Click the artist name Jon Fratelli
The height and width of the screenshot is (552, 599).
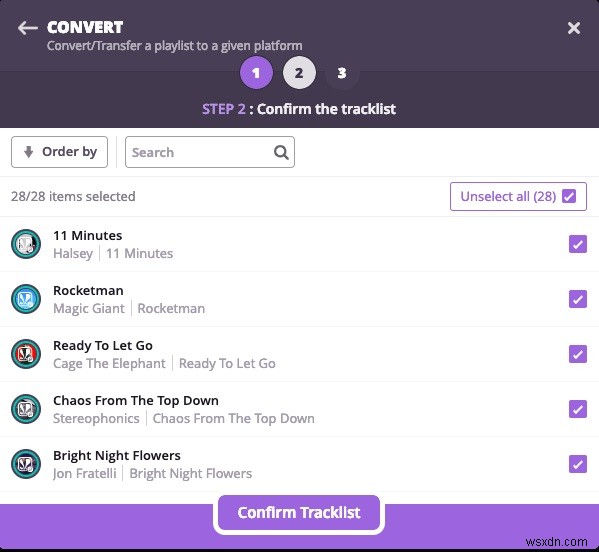tap(84, 473)
